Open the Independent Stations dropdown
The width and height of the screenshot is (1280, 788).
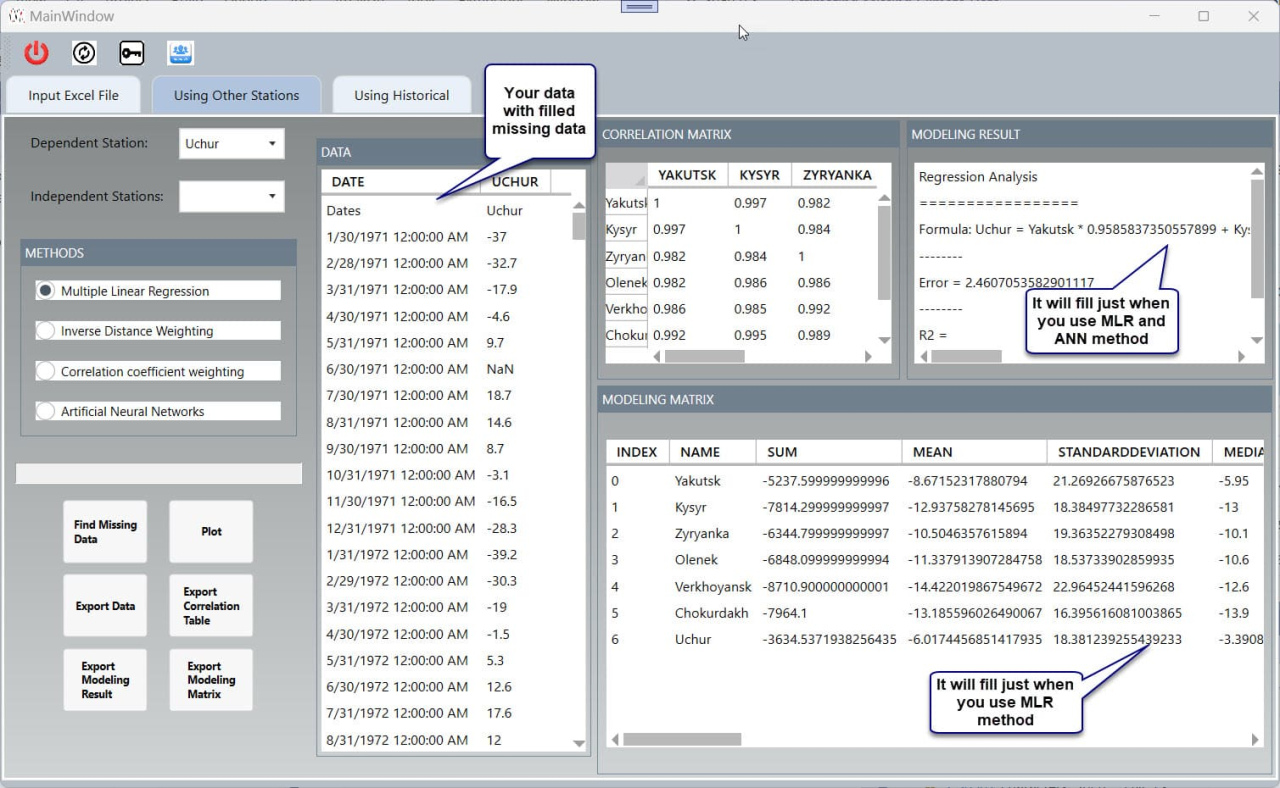click(231, 196)
